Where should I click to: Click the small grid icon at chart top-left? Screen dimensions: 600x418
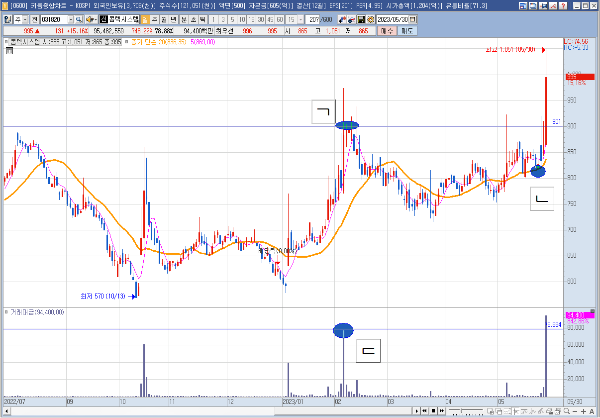(x=10, y=50)
